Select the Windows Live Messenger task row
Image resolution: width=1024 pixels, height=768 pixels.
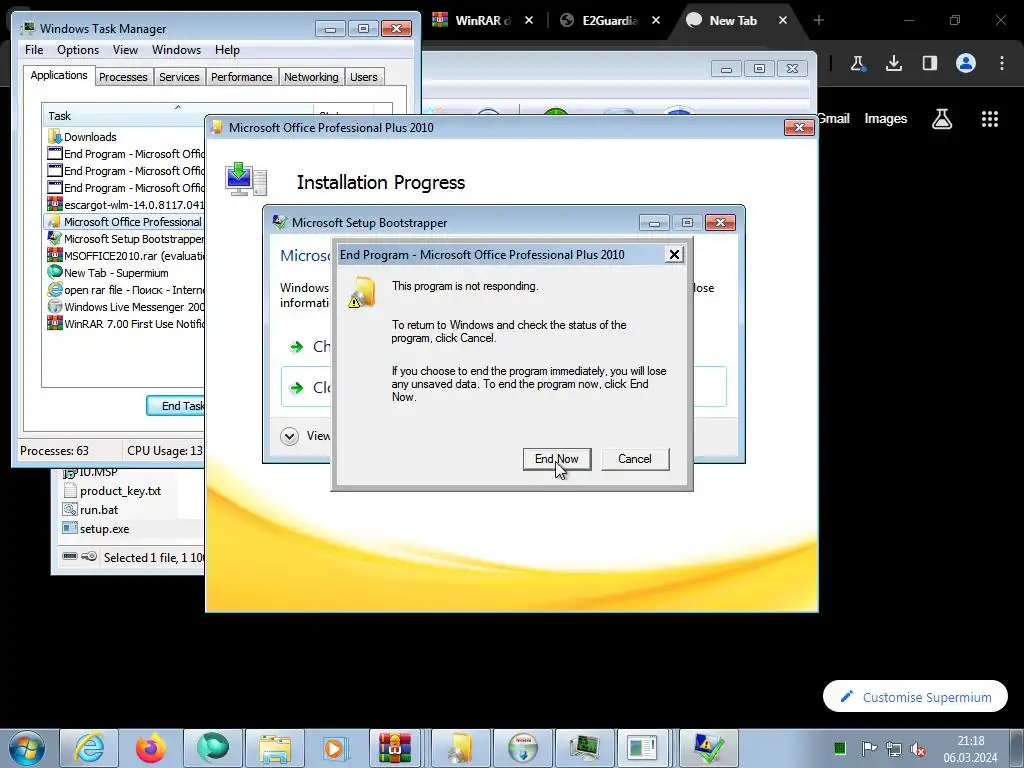point(124,306)
